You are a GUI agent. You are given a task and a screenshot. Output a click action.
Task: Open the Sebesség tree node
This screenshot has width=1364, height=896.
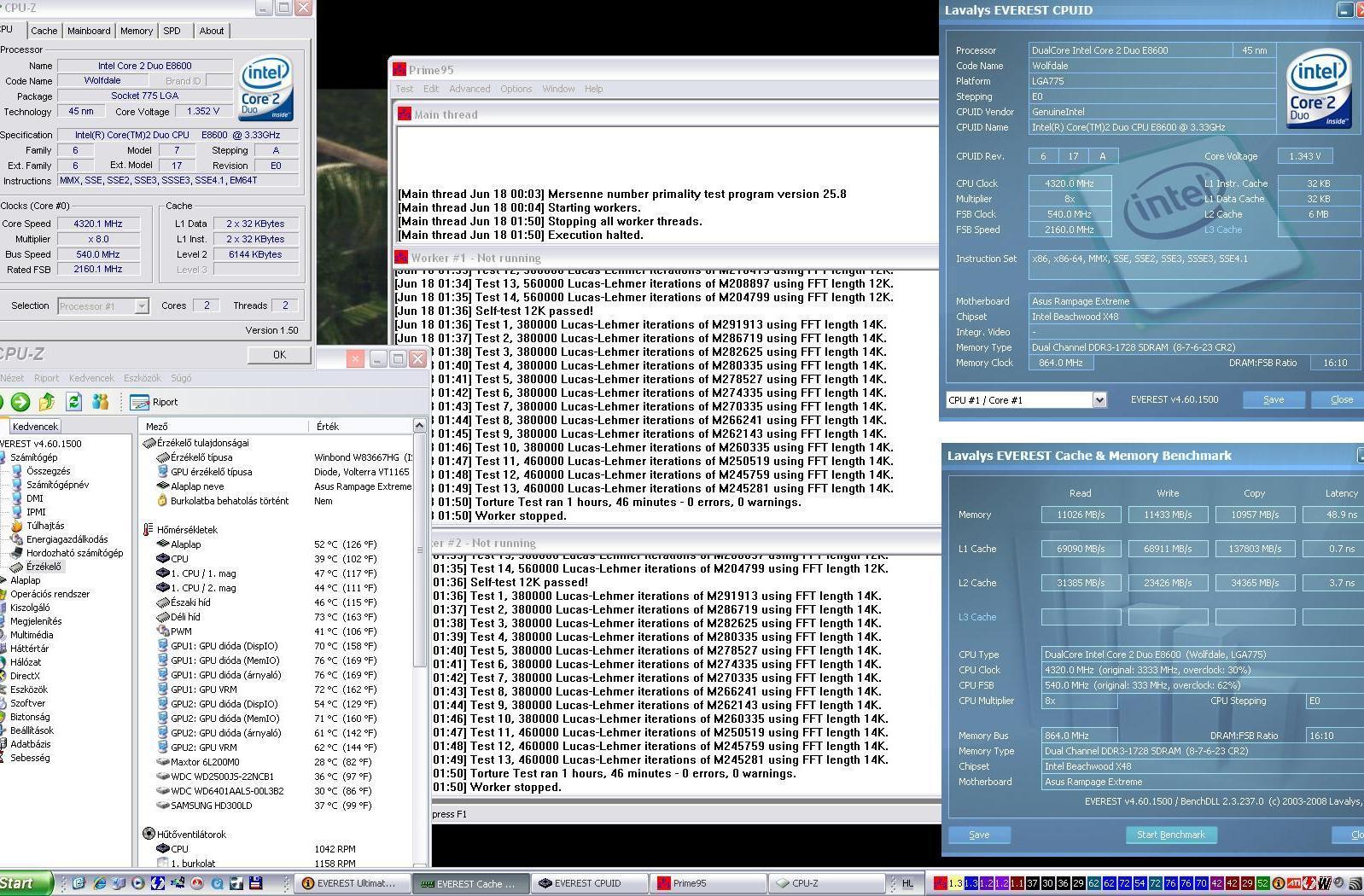(30, 758)
